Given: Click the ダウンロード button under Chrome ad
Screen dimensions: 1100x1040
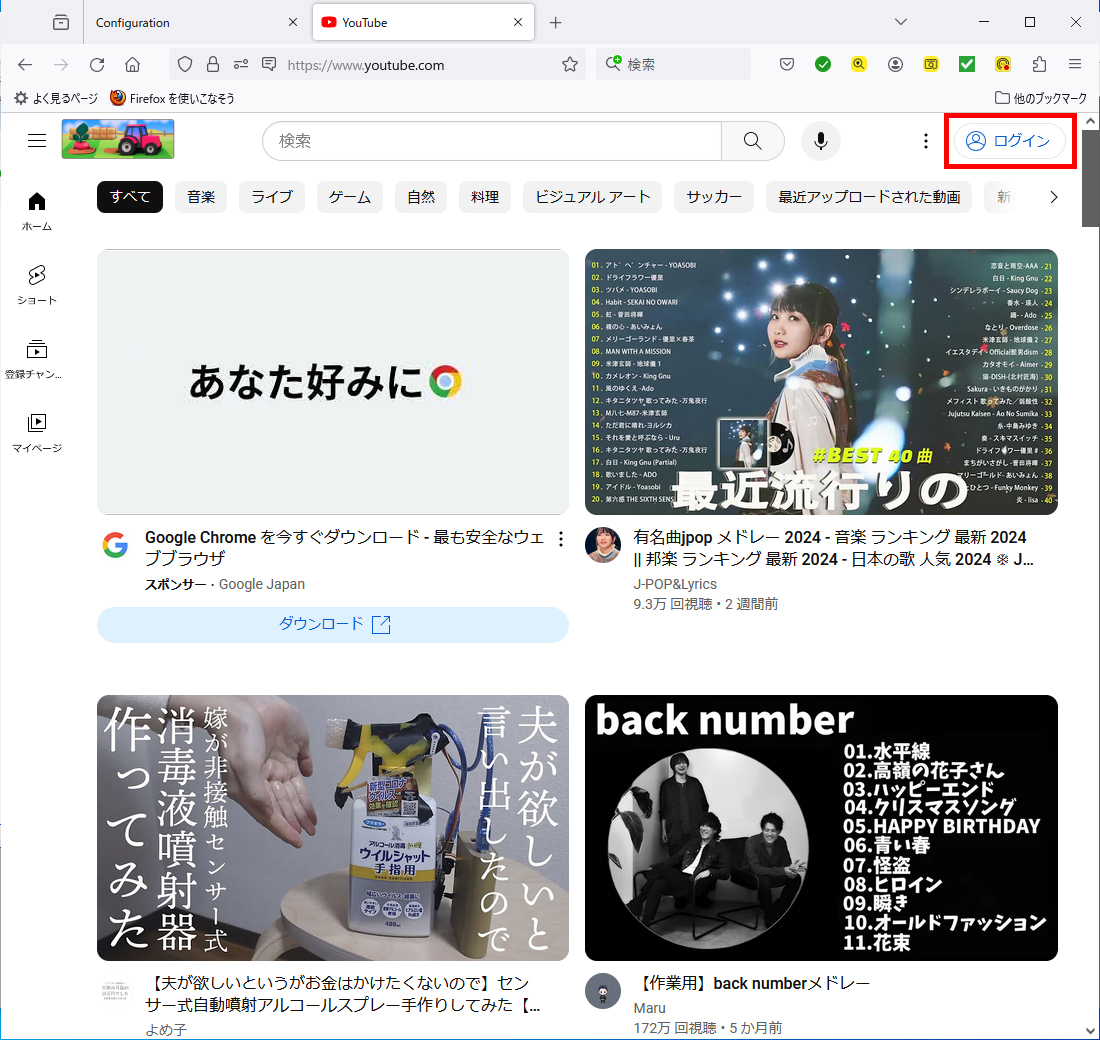Looking at the screenshot, I should pyautogui.click(x=333, y=625).
